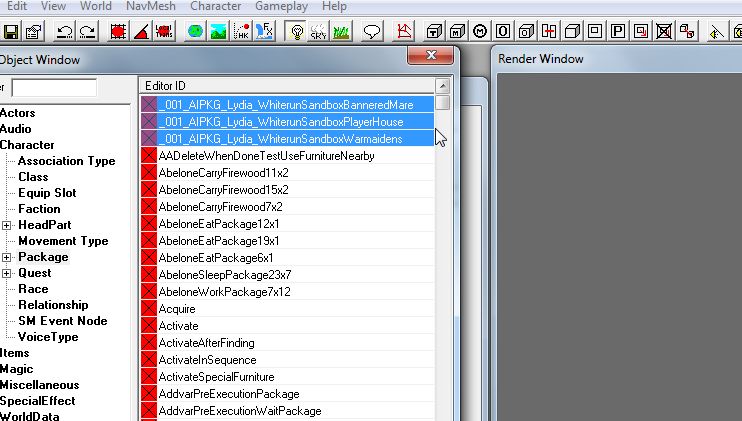Click the plain empty cube icon

pos(572,32)
